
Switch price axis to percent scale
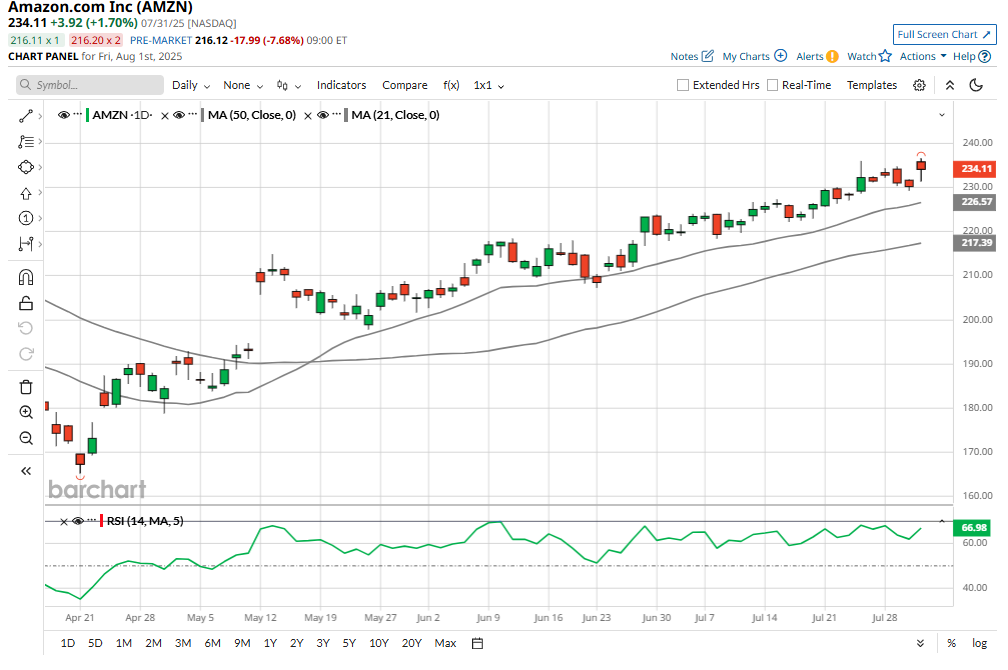[x=951, y=643]
